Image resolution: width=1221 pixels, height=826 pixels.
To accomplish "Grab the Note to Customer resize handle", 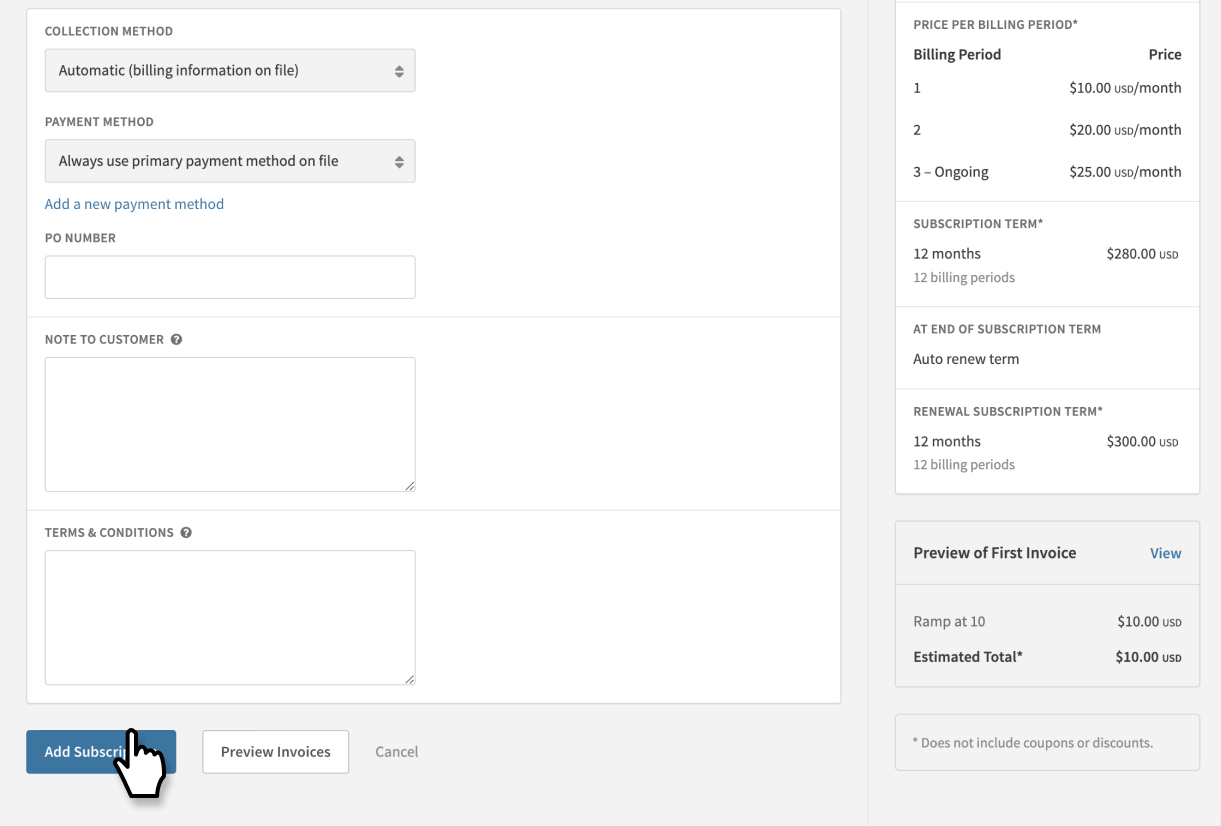I will click(x=409, y=486).
